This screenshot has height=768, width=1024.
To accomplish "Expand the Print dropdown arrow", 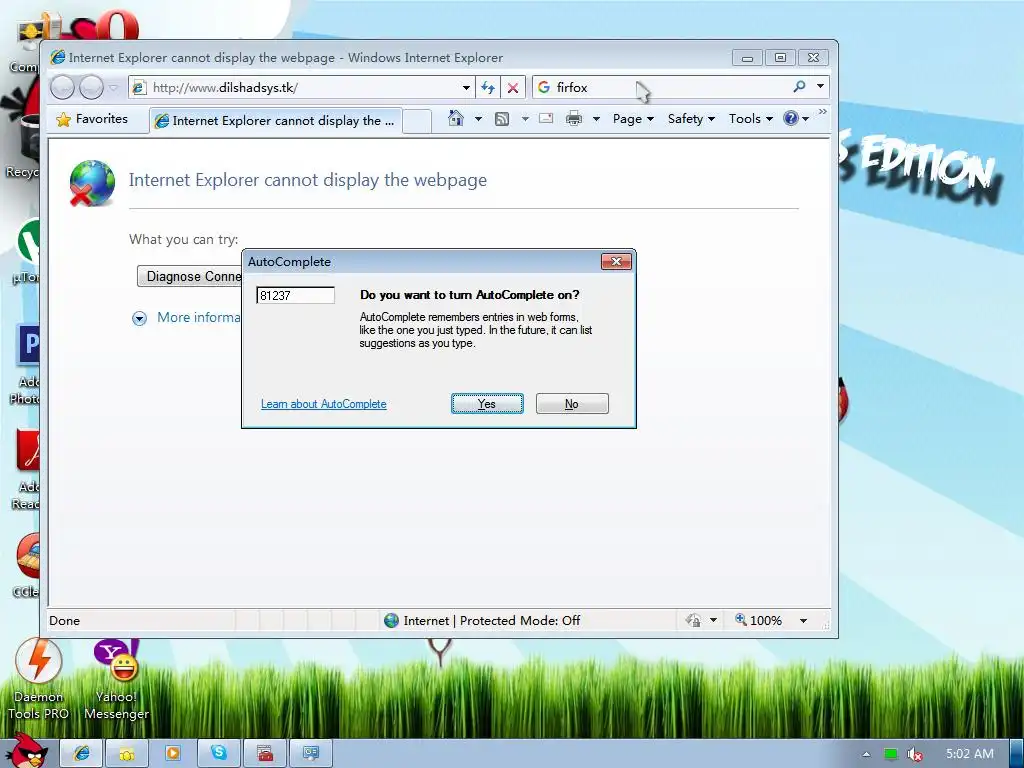I will pos(596,119).
